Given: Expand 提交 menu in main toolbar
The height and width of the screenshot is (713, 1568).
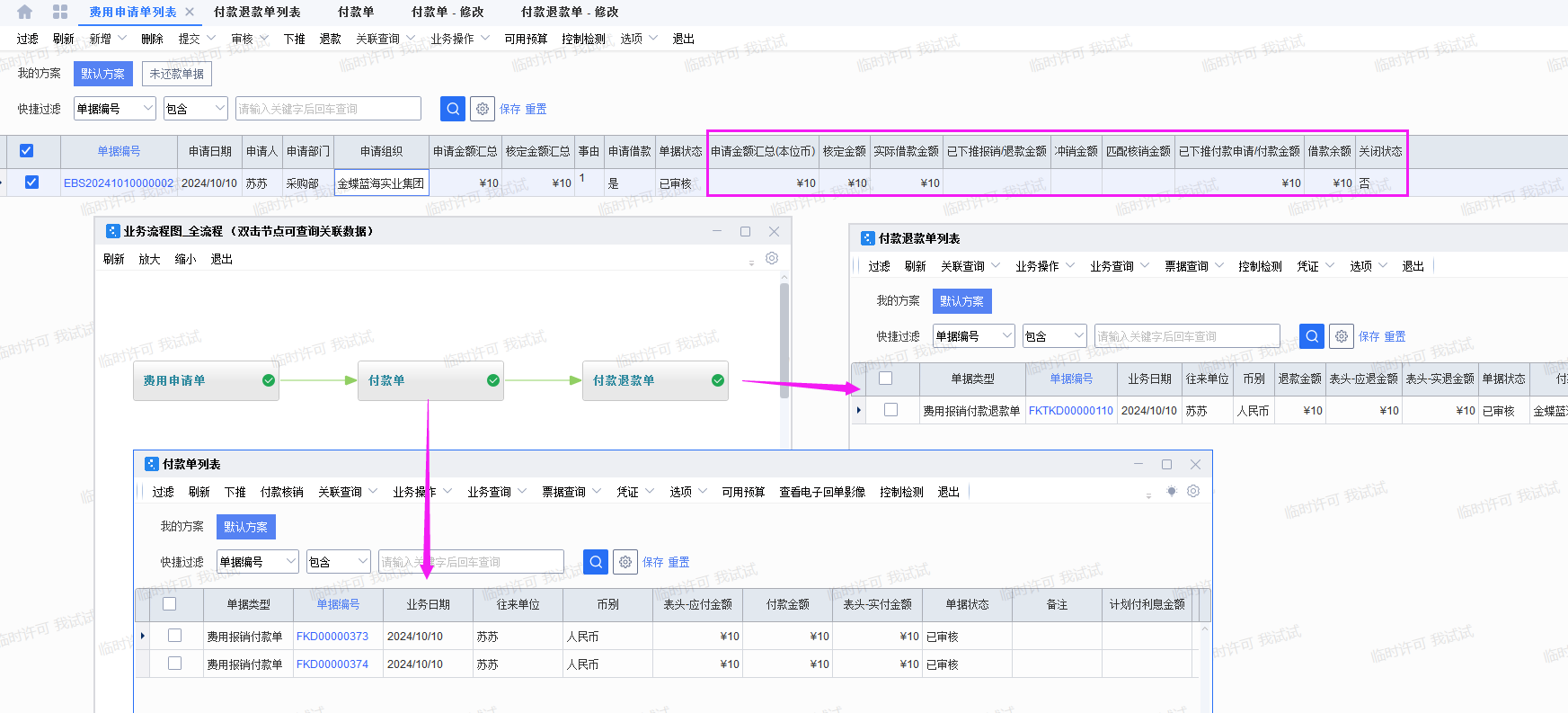Looking at the screenshot, I should click(x=197, y=39).
